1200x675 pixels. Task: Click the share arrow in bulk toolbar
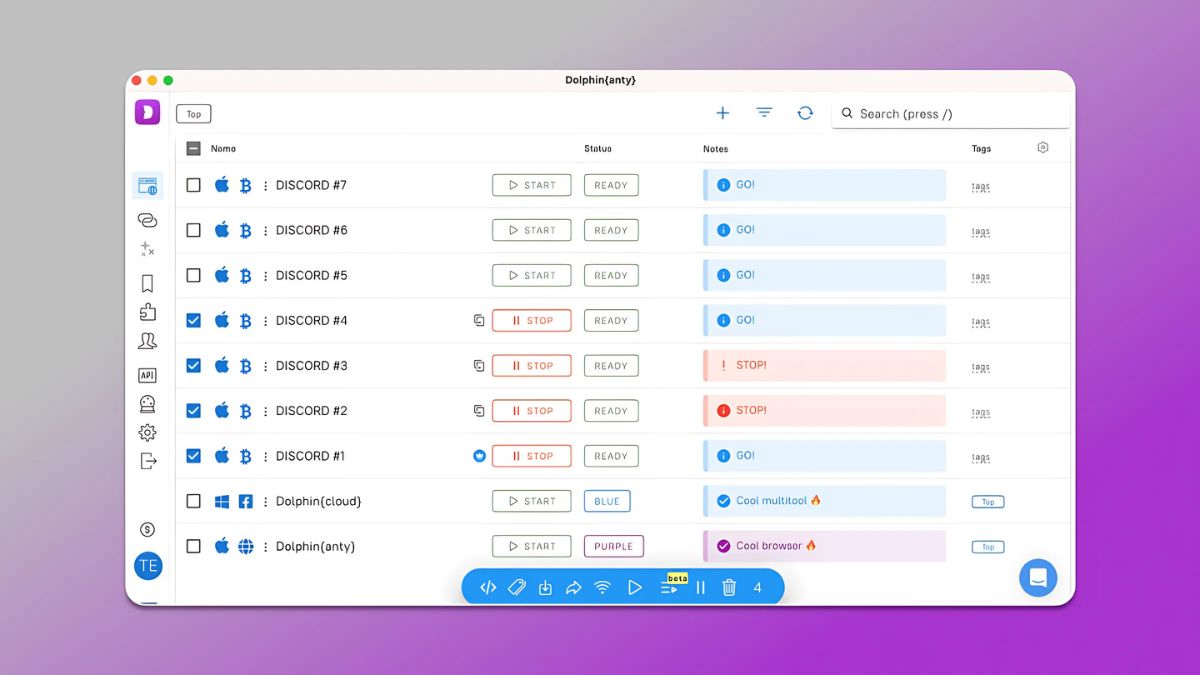(x=573, y=588)
